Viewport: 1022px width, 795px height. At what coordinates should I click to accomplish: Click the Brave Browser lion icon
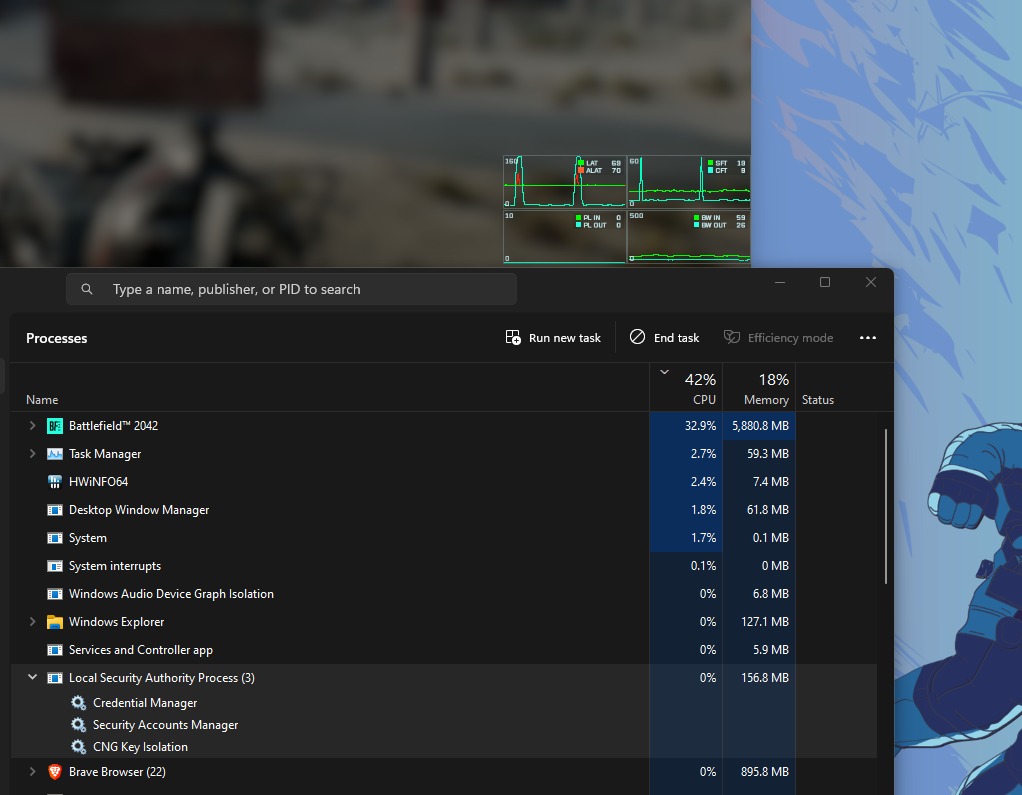(x=55, y=772)
